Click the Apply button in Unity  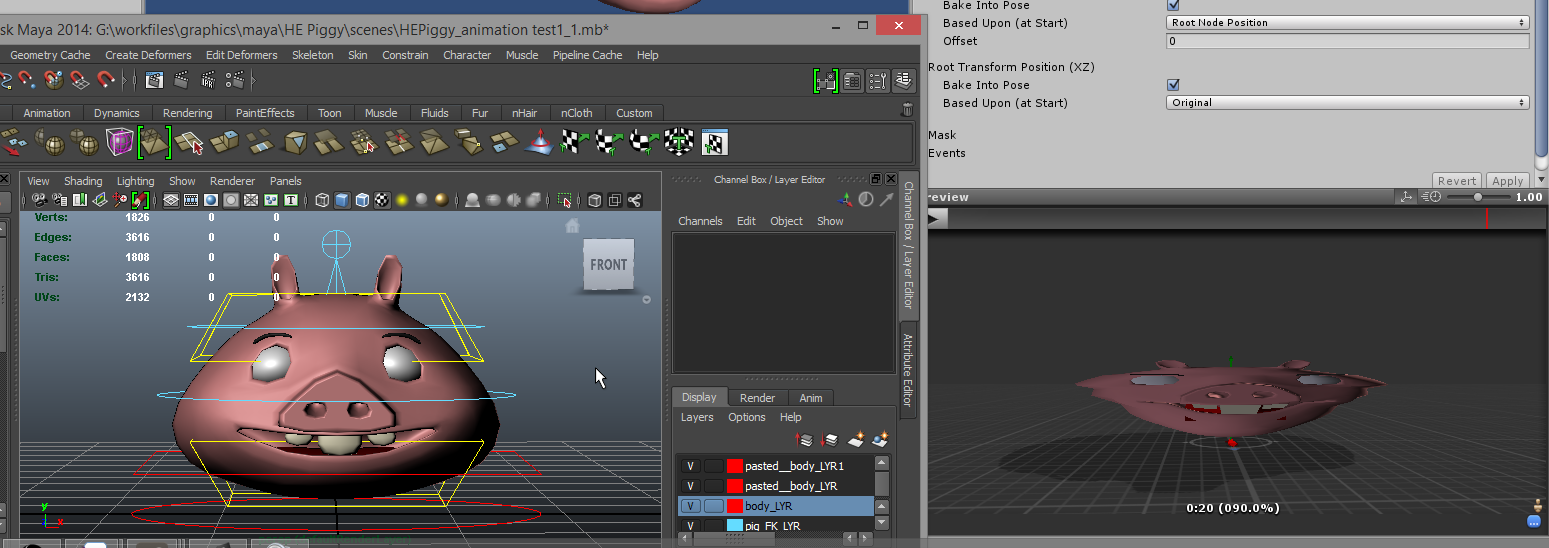click(1507, 181)
